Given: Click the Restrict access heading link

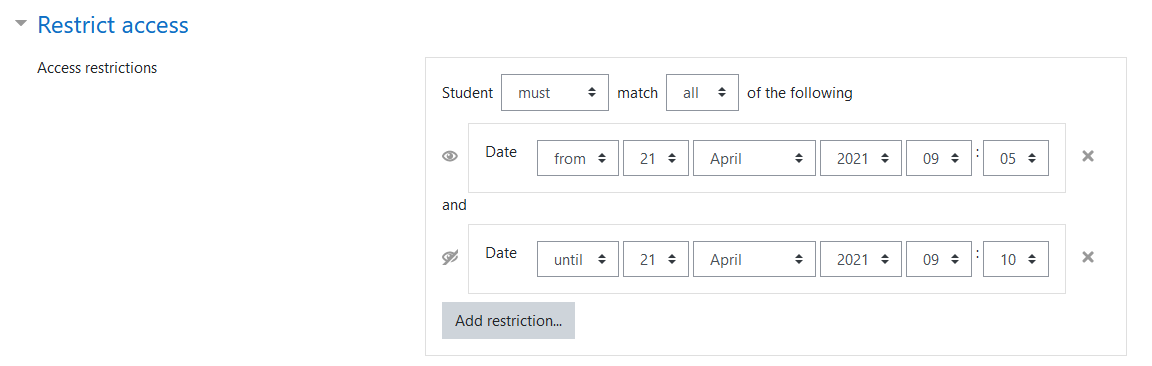Looking at the screenshot, I should click(113, 25).
